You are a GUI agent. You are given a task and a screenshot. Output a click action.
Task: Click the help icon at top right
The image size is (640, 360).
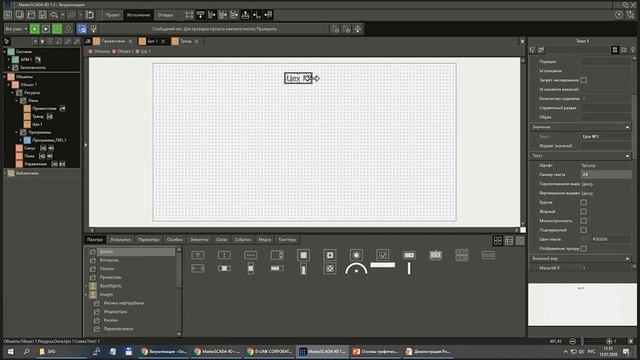pyautogui.click(x=619, y=15)
